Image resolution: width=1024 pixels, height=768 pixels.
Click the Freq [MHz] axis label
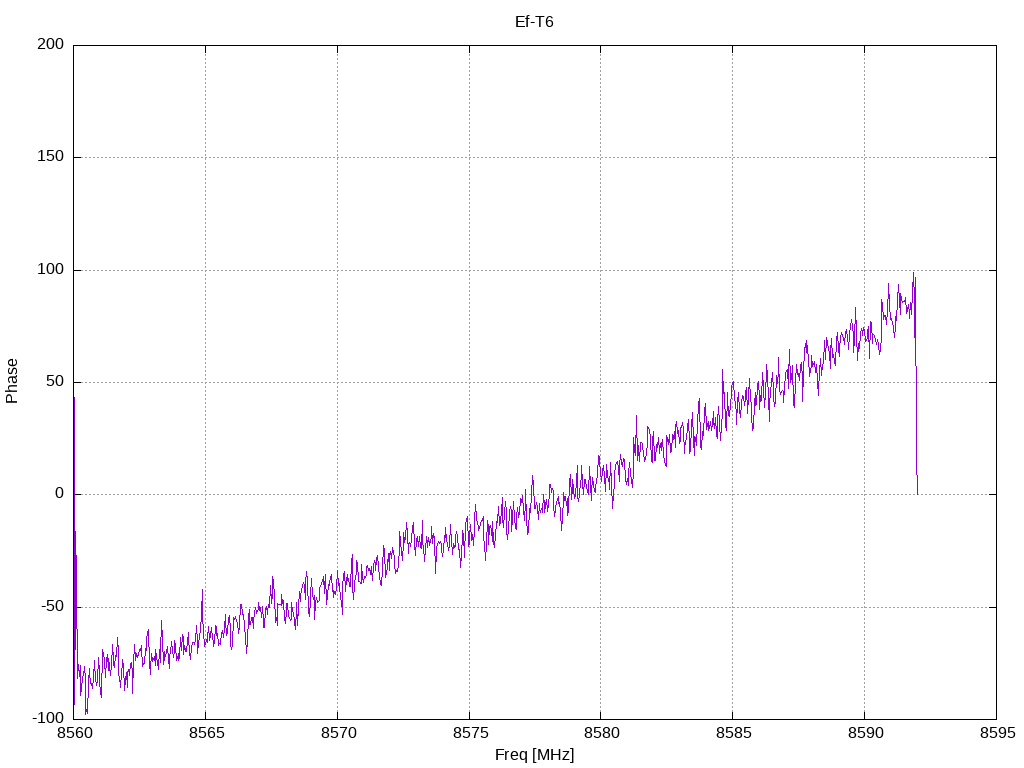[x=534, y=755]
